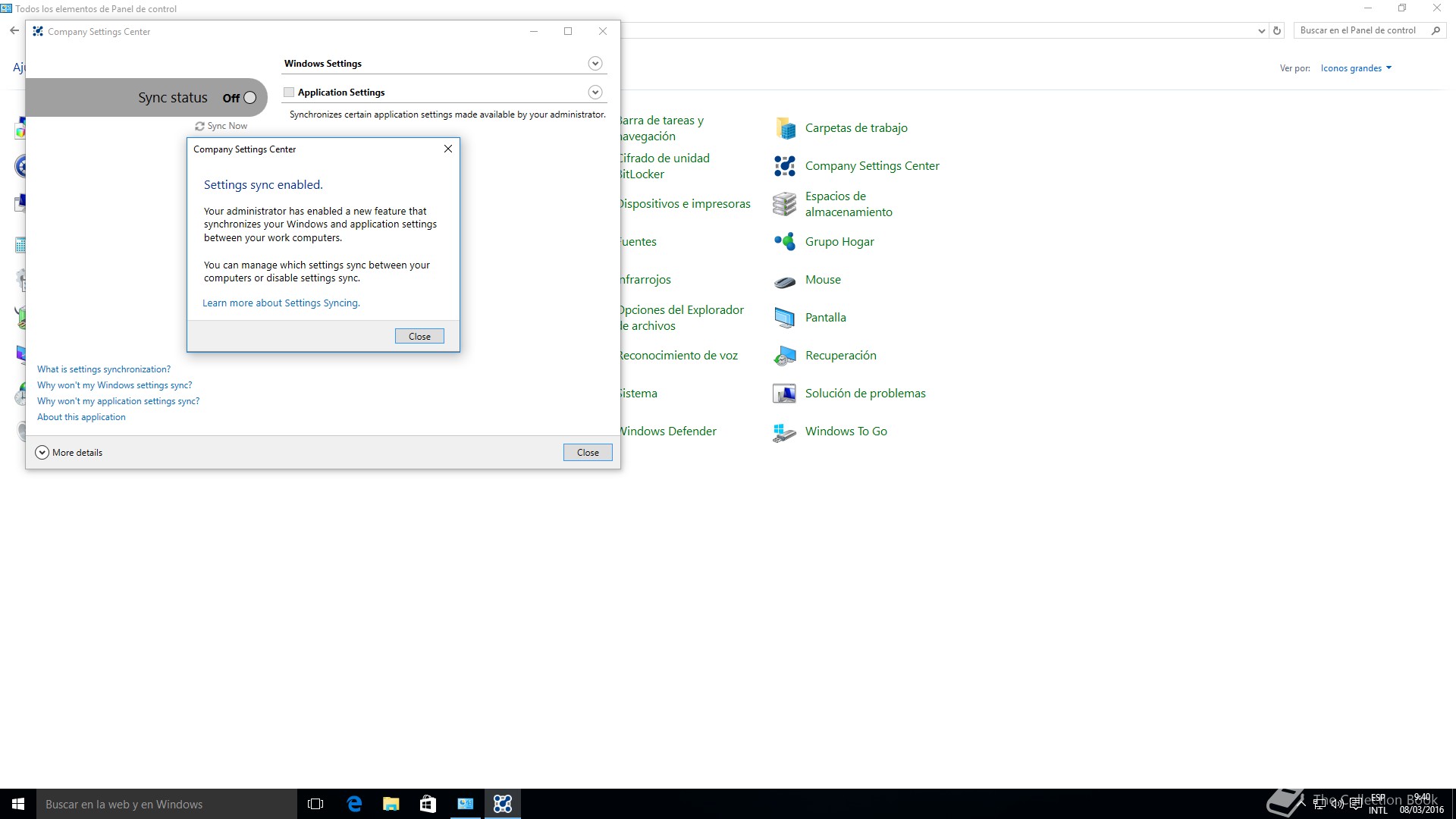Close the Settings sync enabled dialog via Close button
Screen dimensions: 1456x819
419,337
